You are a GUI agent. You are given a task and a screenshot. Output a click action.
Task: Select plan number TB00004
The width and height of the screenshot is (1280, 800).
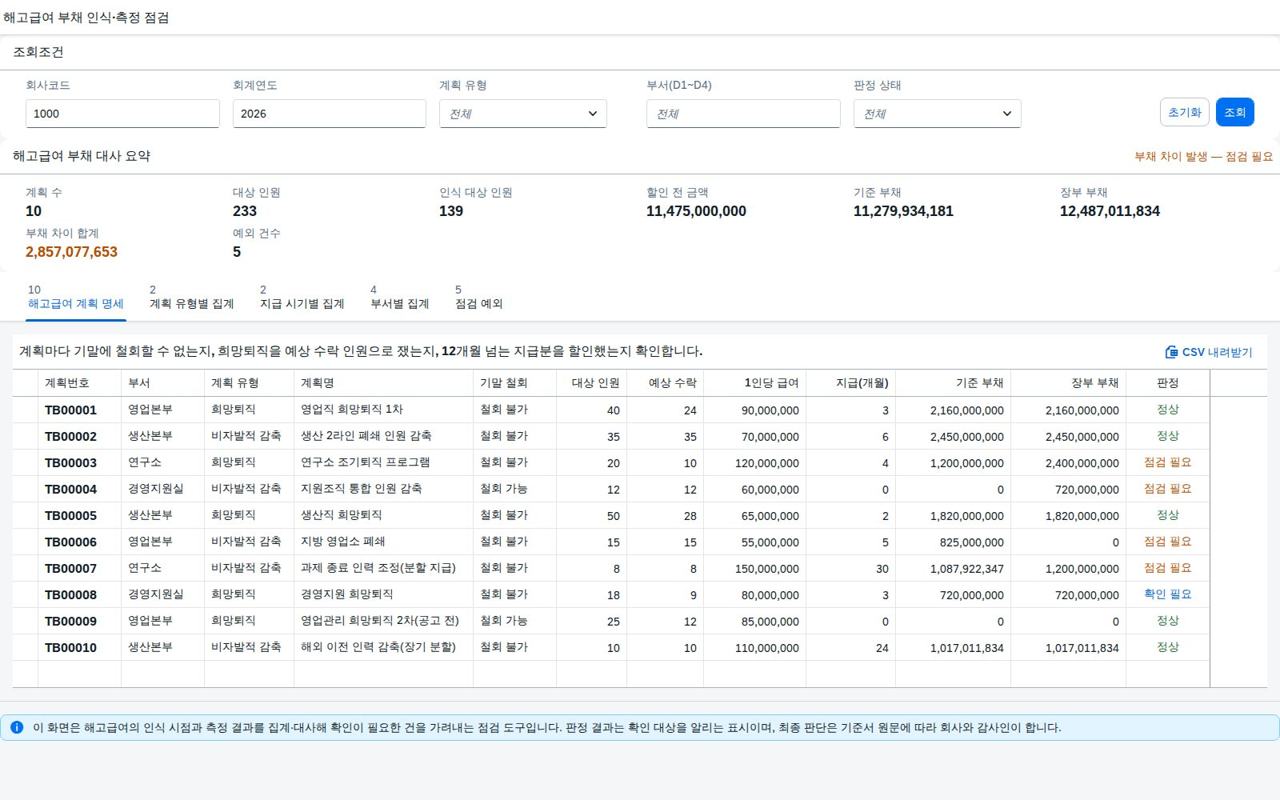pyautogui.click(x=71, y=489)
